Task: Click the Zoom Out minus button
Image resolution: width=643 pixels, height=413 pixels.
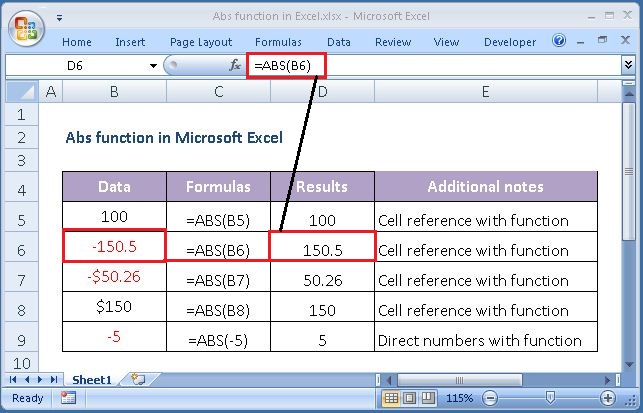Action: pyautogui.click(x=490, y=398)
